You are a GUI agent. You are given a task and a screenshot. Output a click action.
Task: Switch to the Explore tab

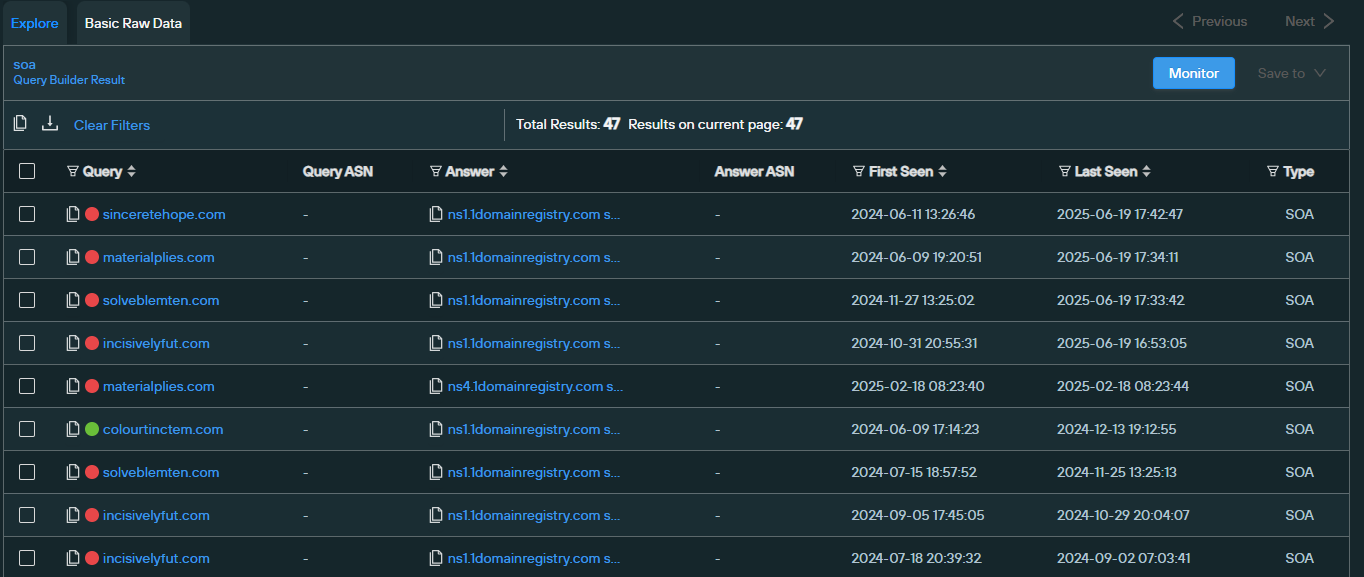tap(34, 22)
